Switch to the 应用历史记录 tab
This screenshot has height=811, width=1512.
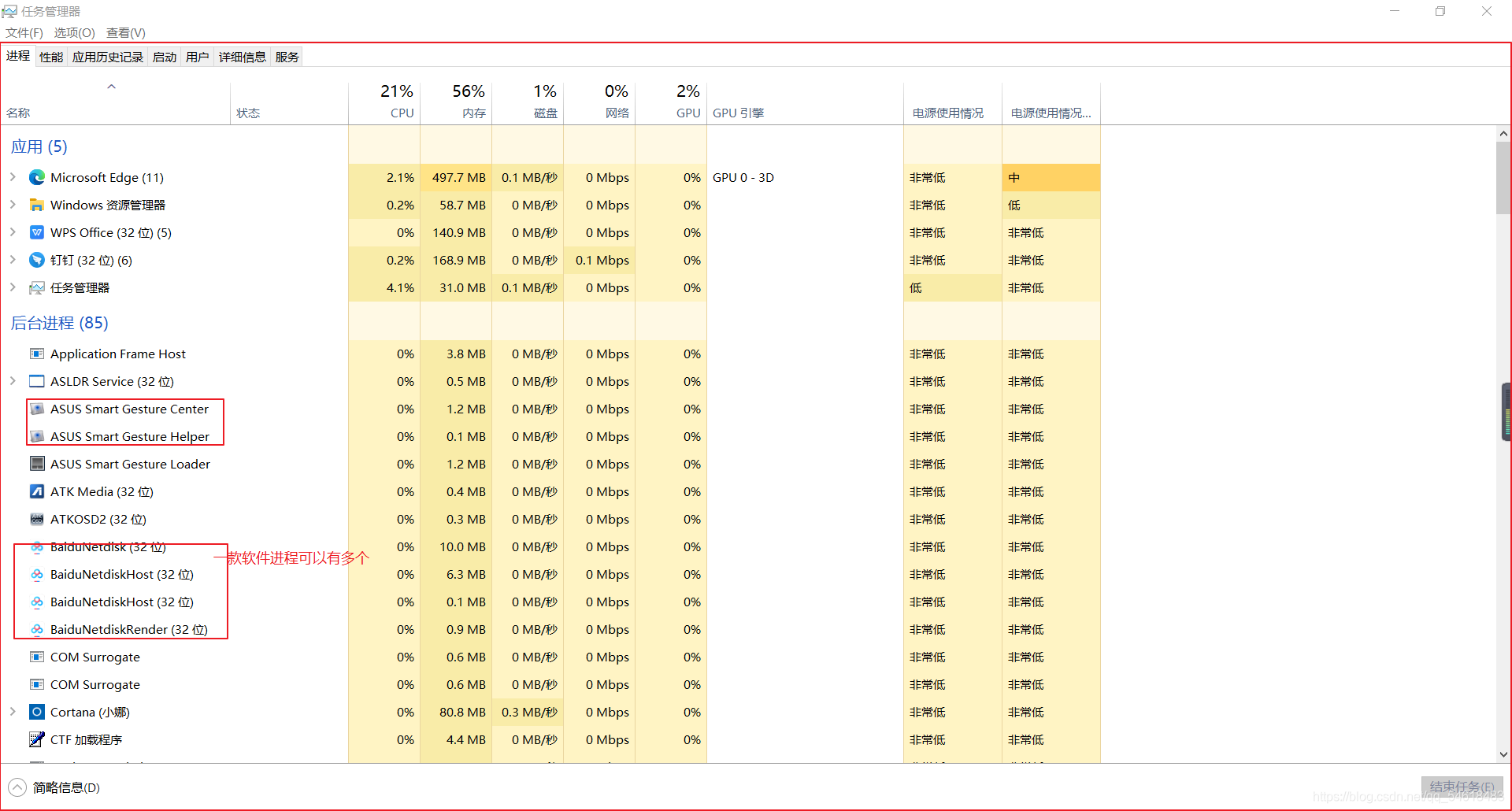coord(108,57)
